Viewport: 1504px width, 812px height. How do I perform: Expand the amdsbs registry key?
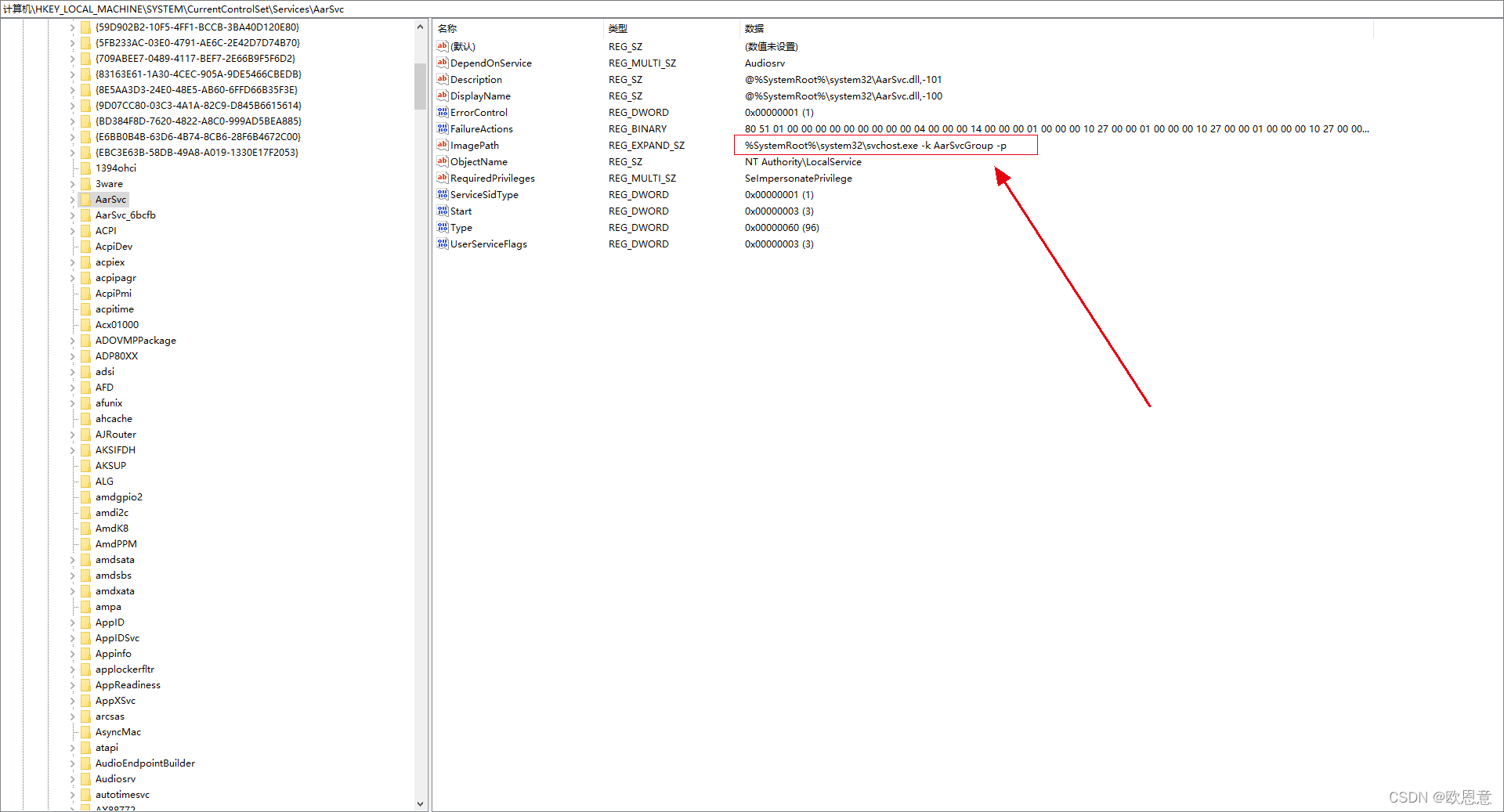pyautogui.click(x=72, y=576)
